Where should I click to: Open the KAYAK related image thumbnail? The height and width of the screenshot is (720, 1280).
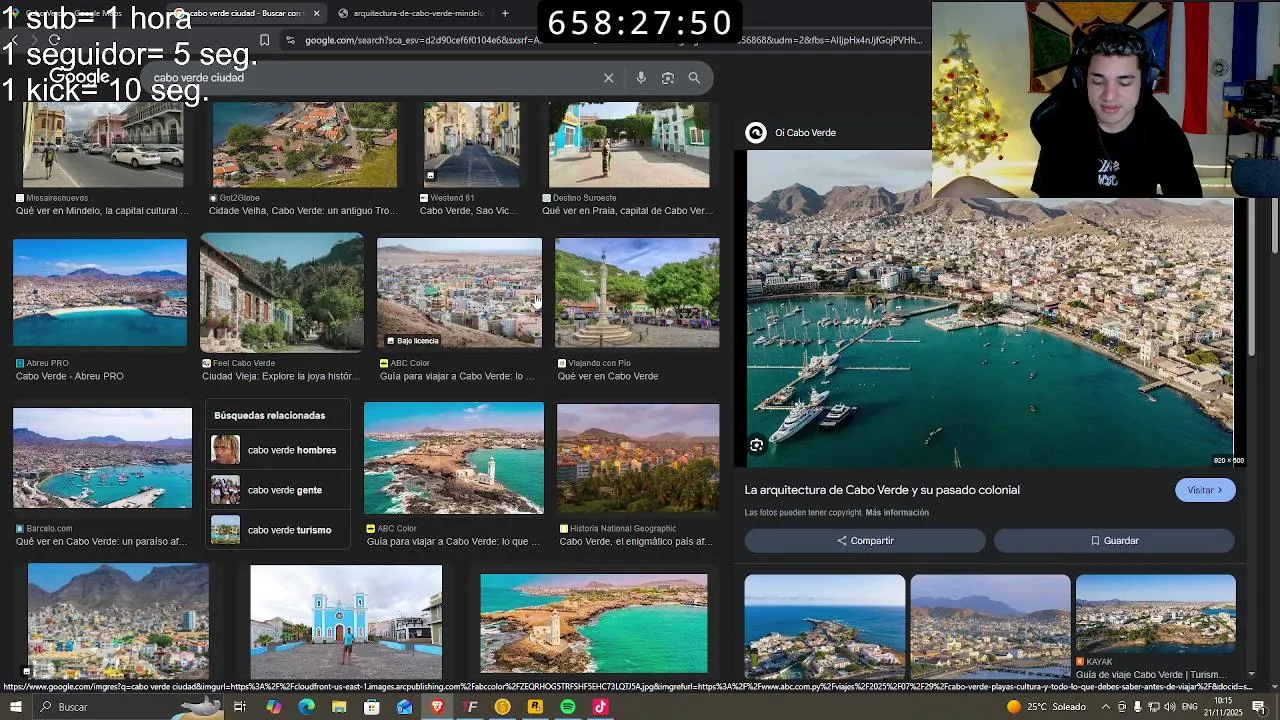coord(1156,614)
